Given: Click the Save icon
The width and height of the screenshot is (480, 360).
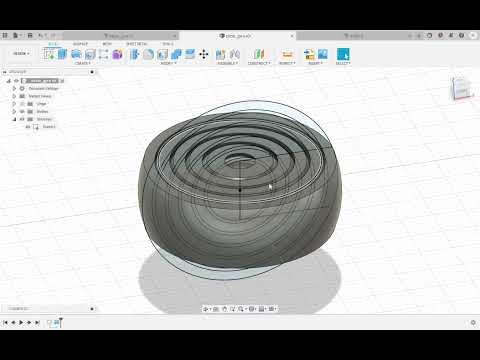Looking at the screenshot, I should click(x=30, y=35).
